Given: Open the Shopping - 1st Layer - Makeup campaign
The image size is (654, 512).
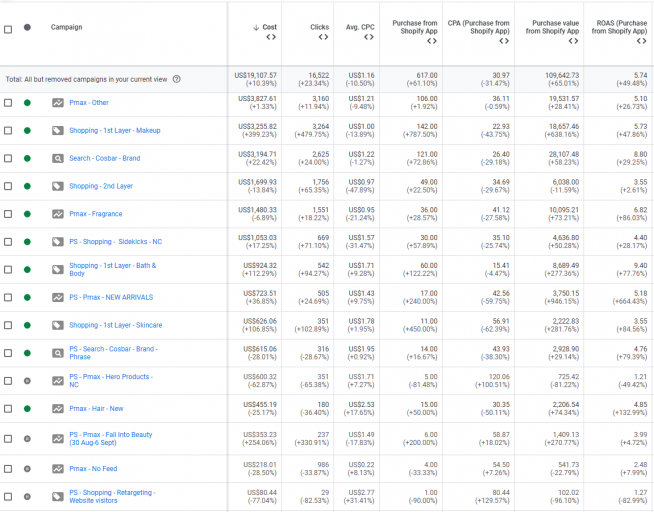Looking at the screenshot, I should pyautogui.click(x=115, y=131).
